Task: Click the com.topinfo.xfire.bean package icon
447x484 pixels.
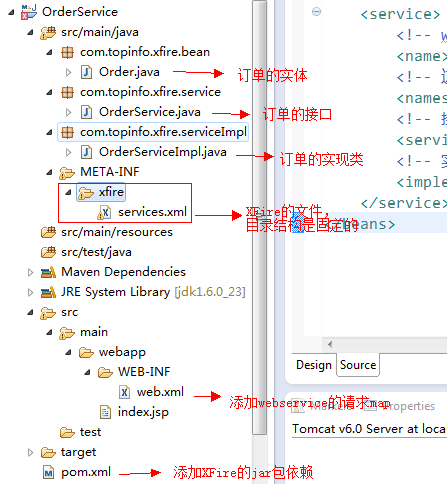Action: pos(67,52)
